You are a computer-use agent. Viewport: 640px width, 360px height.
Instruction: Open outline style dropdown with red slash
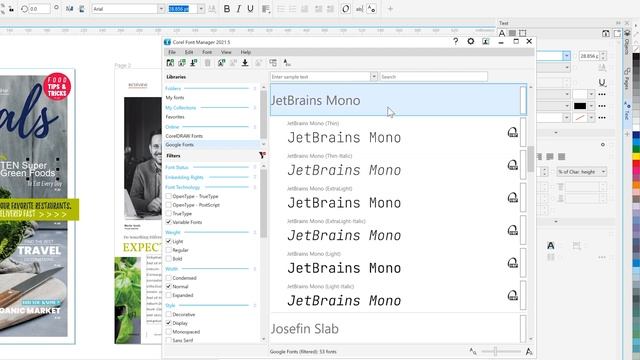click(591, 118)
